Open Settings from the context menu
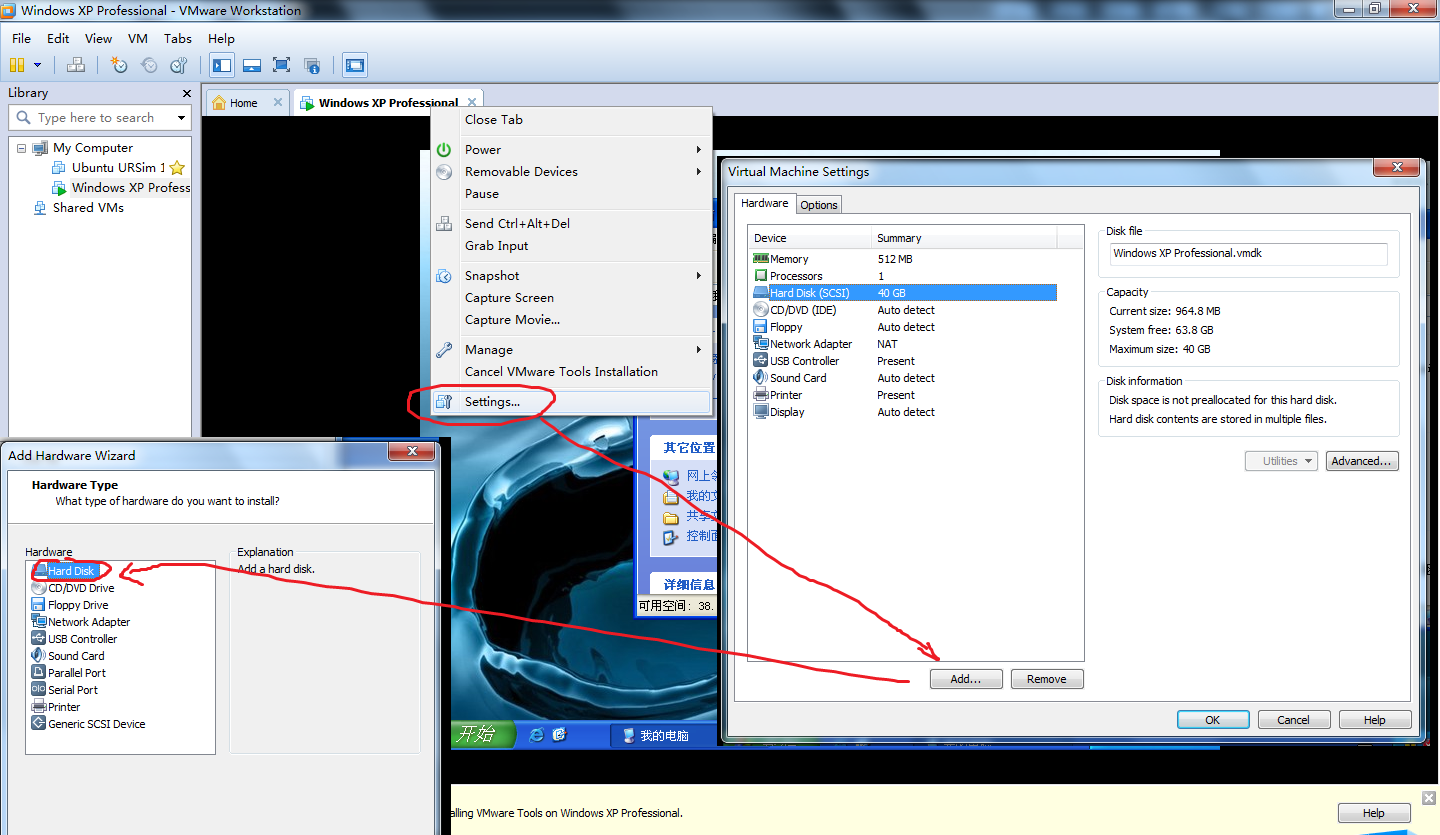 [571, 402]
